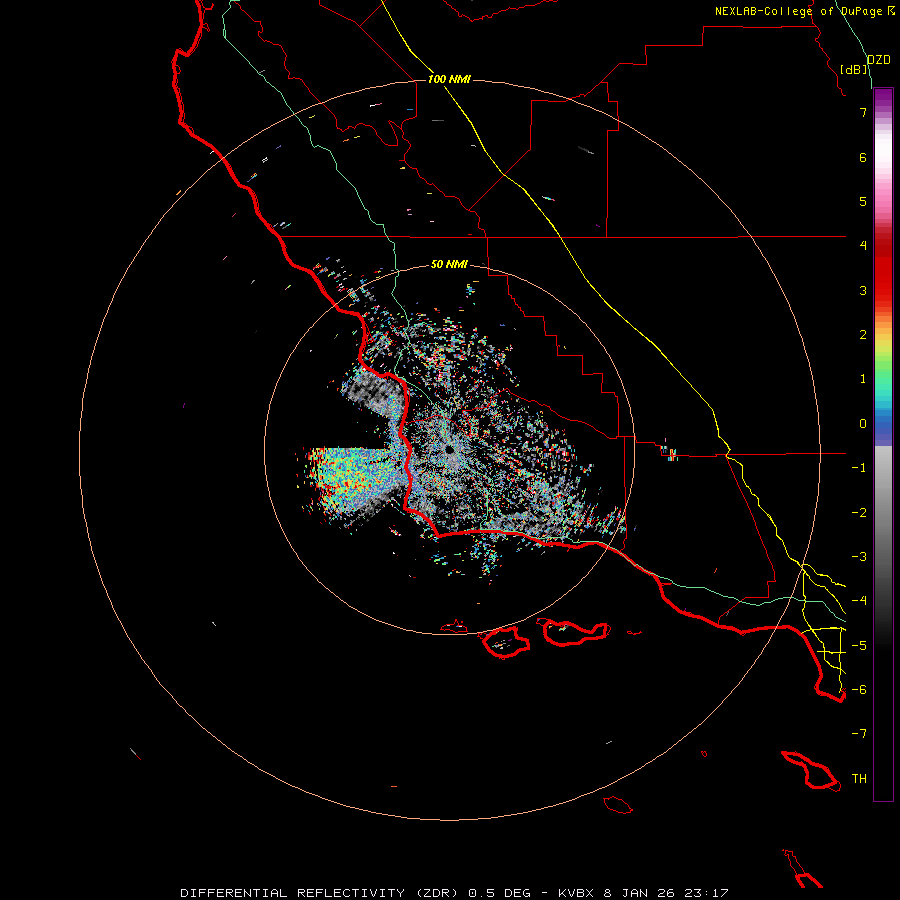Click the -1 value on the dB scale
Screen dimensions: 900x900
(x=859, y=468)
